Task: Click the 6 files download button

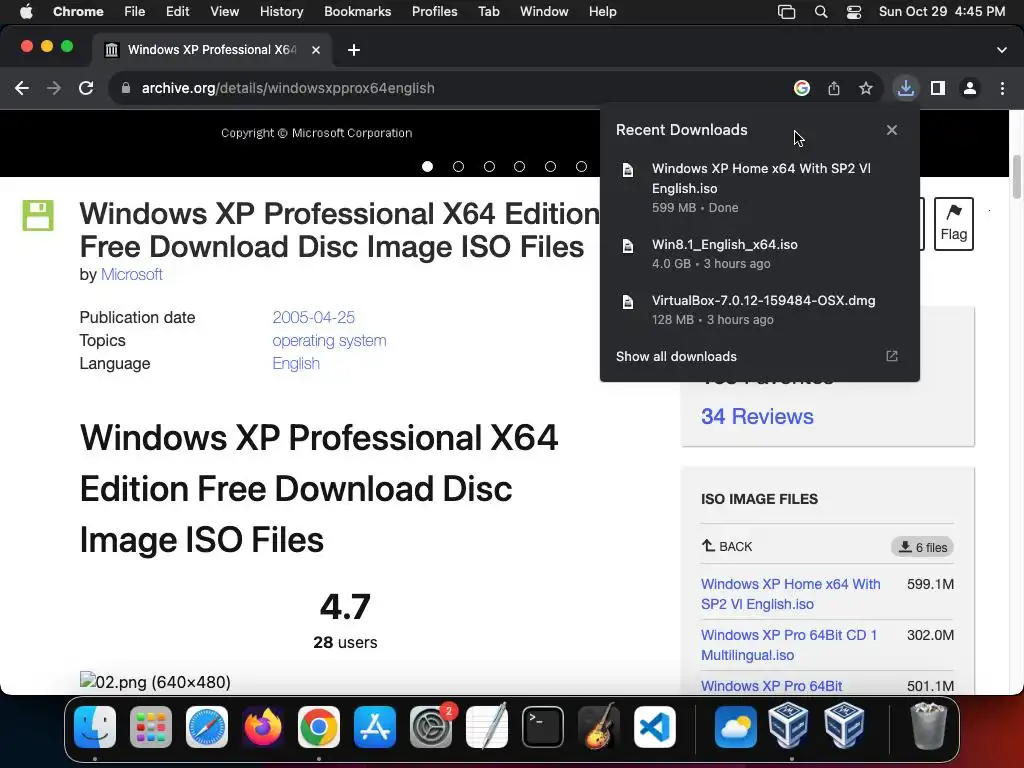Action: pyautogui.click(x=923, y=547)
